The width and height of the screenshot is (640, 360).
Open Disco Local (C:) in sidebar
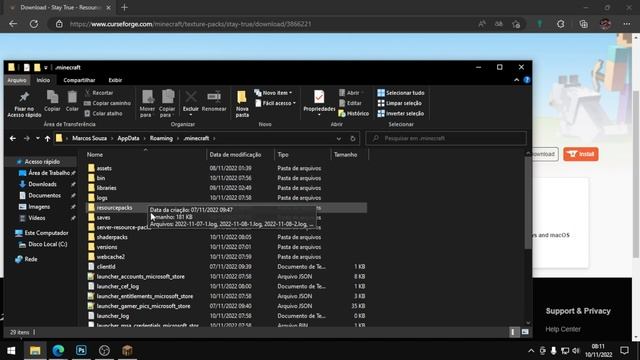click(x=47, y=244)
